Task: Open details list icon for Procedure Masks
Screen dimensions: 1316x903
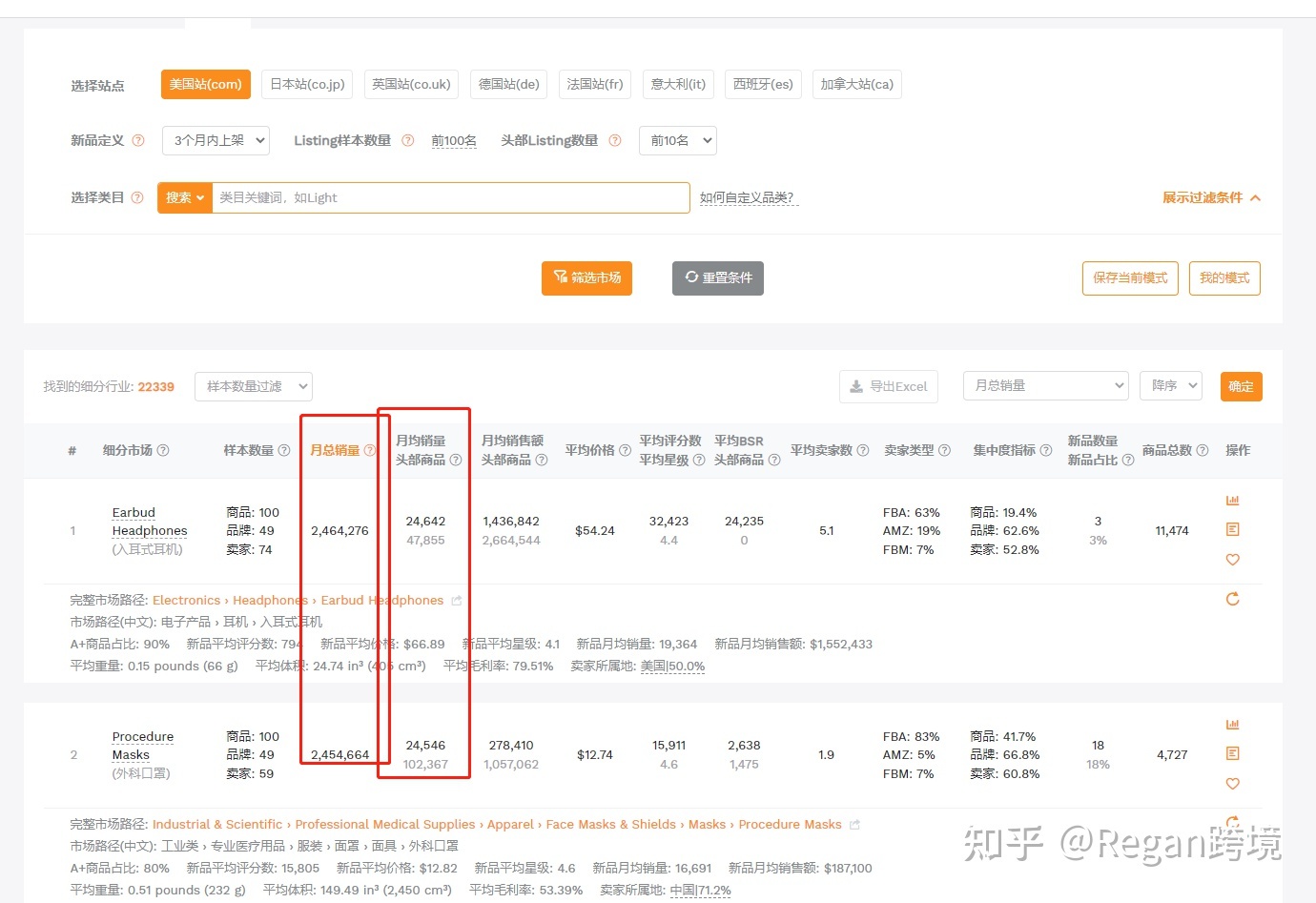Action: (x=1232, y=753)
